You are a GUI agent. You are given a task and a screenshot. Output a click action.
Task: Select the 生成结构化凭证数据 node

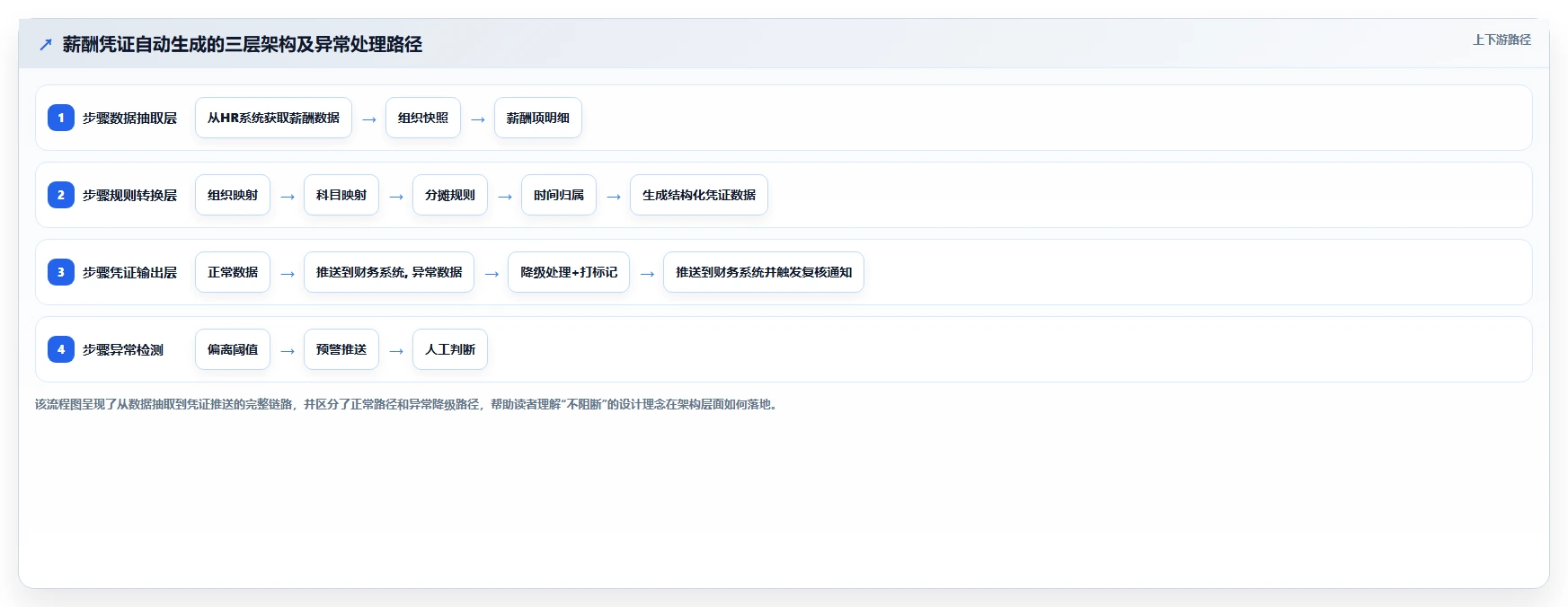click(x=699, y=195)
